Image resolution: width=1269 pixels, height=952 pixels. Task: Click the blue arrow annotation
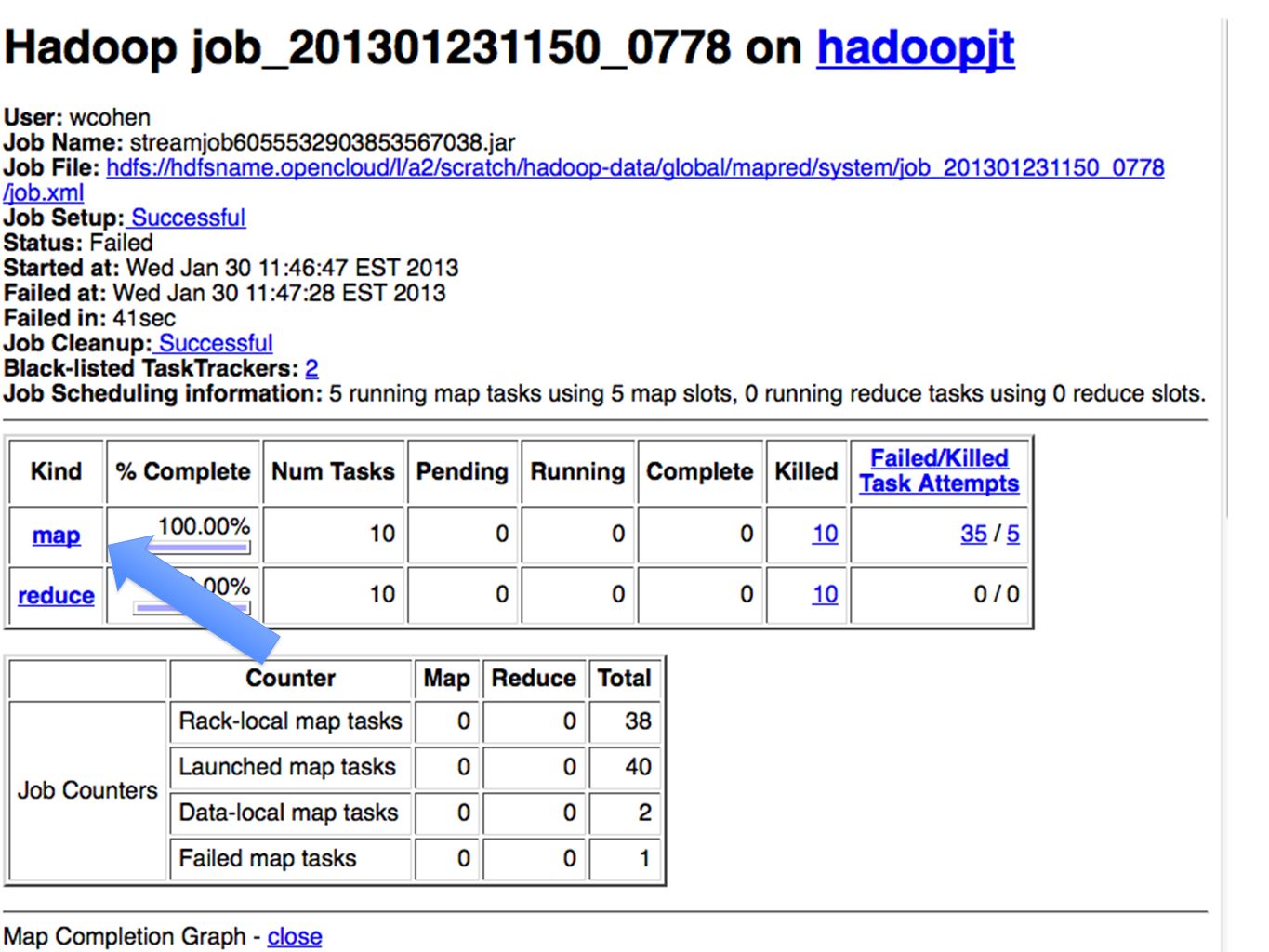193,596
